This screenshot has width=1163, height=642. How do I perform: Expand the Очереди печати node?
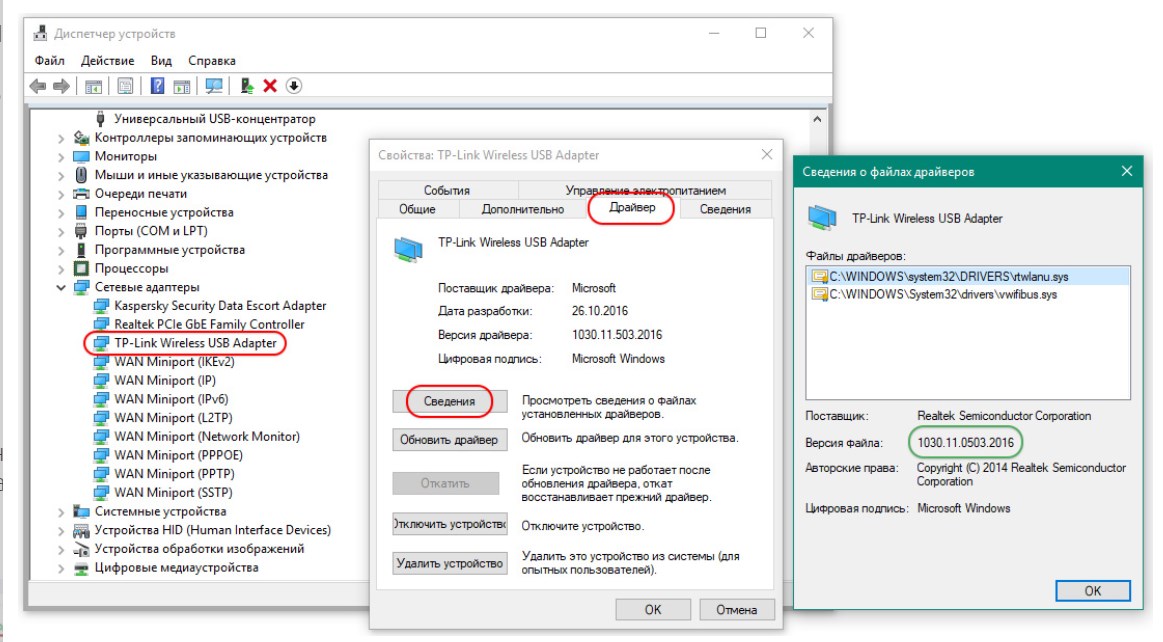62,193
